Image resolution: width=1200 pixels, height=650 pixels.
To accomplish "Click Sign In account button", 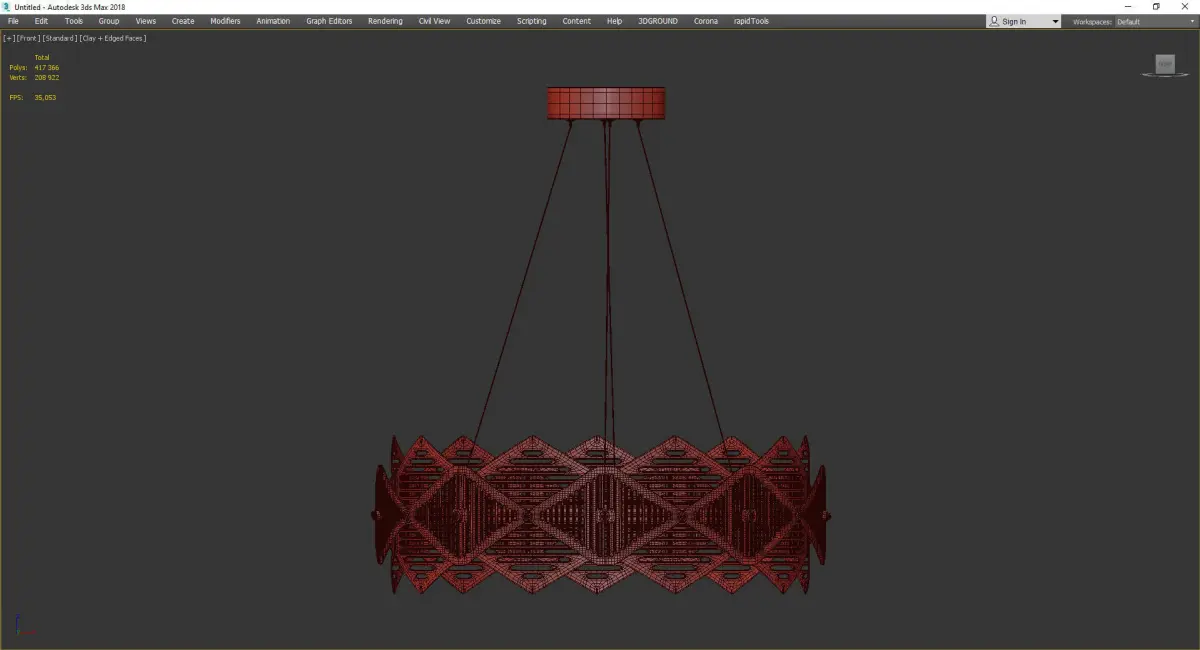I will coord(1016,21).
